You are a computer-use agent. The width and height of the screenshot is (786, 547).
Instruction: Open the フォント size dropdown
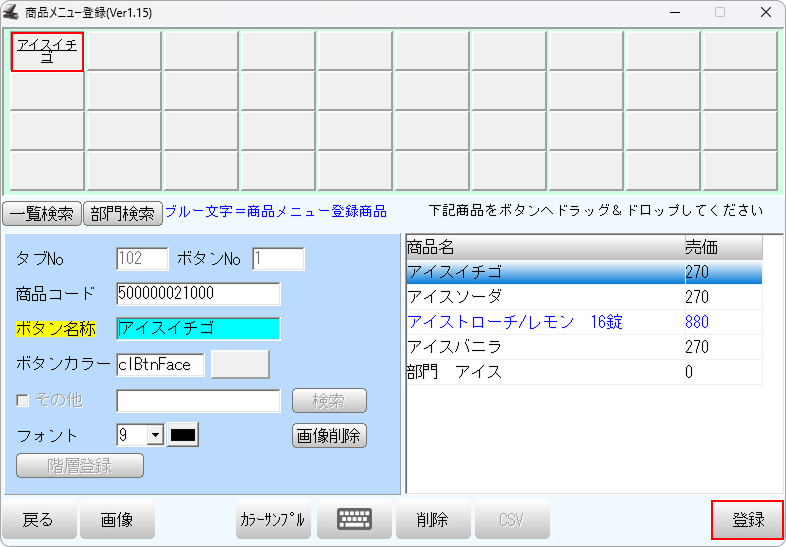coord(155,435)
